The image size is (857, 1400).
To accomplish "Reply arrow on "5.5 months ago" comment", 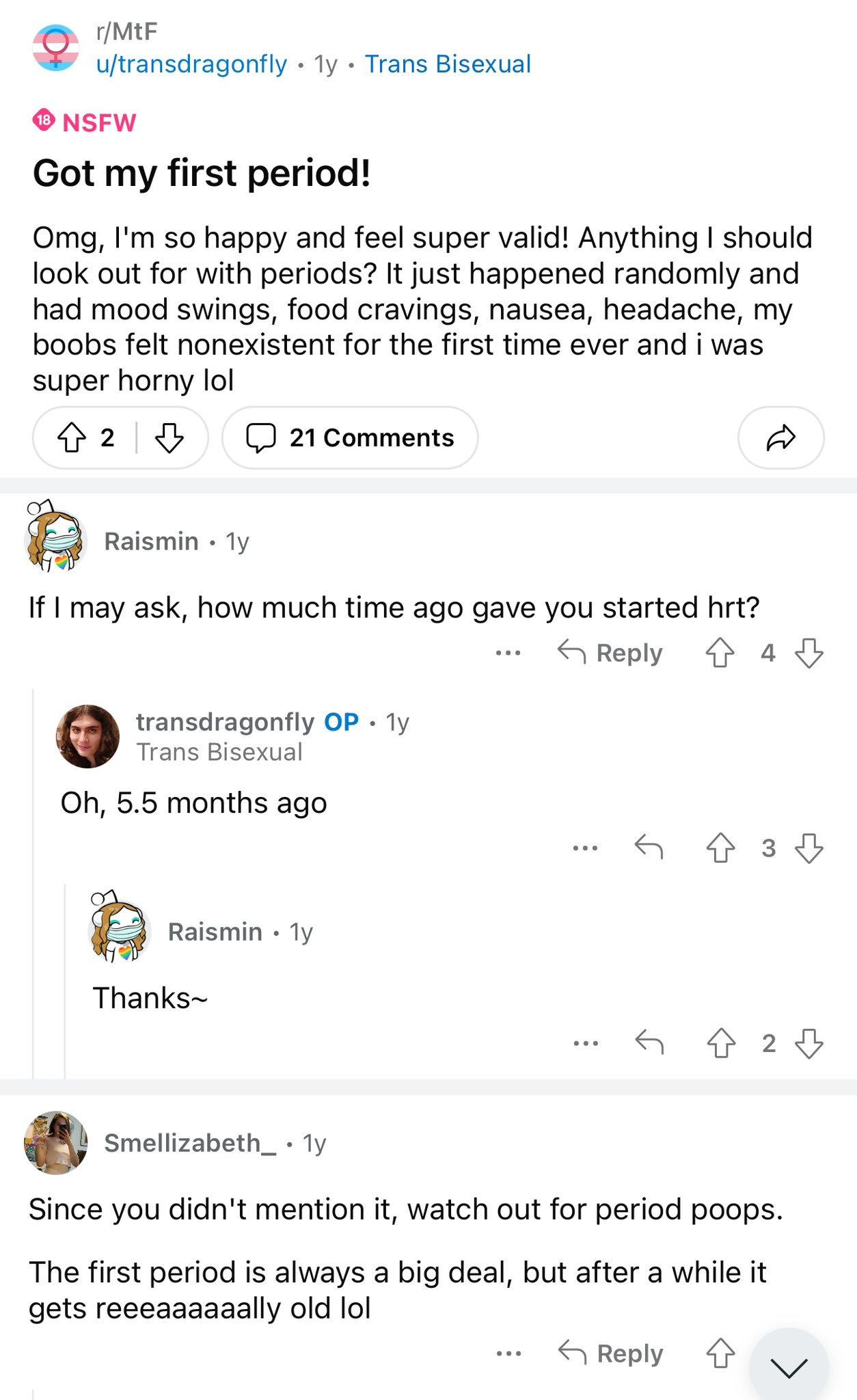I will click(649, 848).
